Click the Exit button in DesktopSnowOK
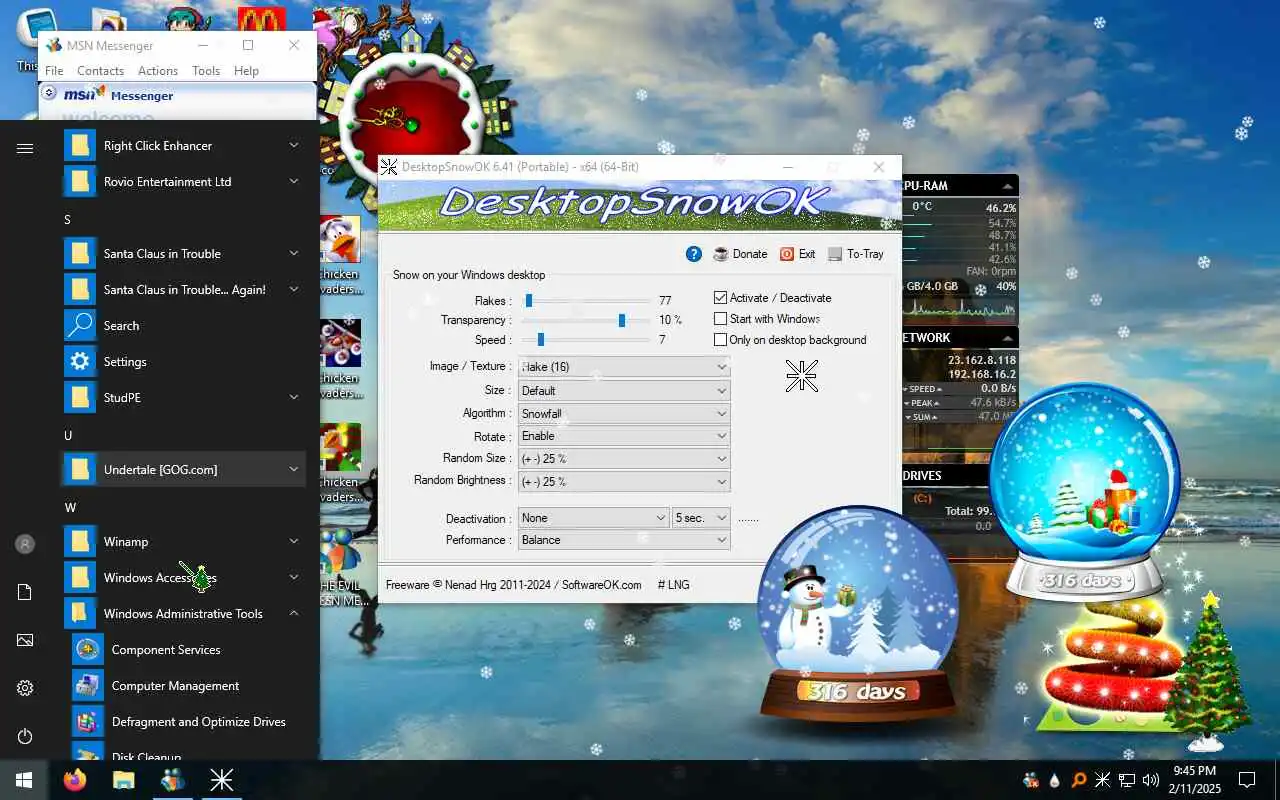The height and width of the screenshot is (800, 1280). 798,254
